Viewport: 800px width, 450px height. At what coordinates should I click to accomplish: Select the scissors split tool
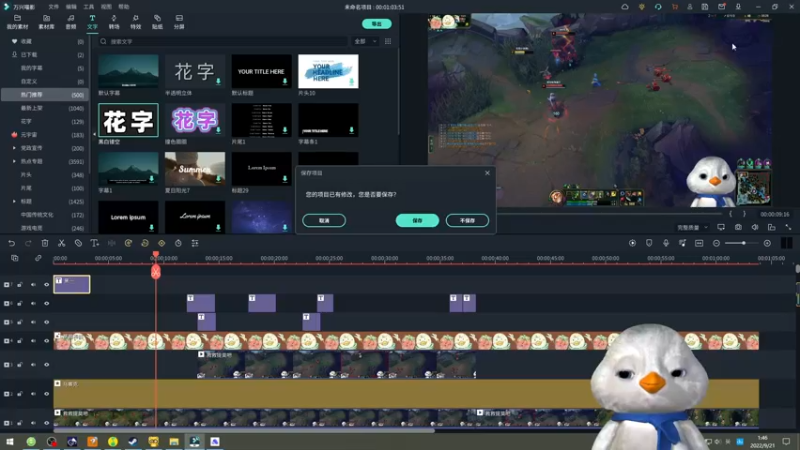(x=61, y=243)
